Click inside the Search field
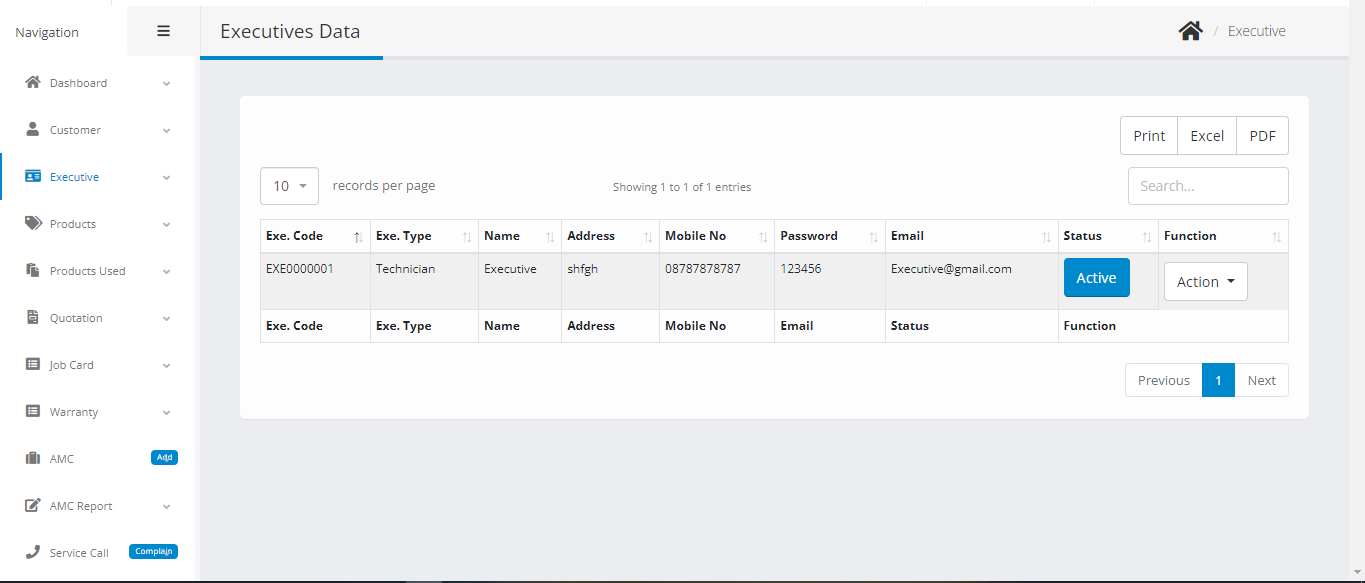This screenshot has width=1365, height=583. pos(1207,185)
